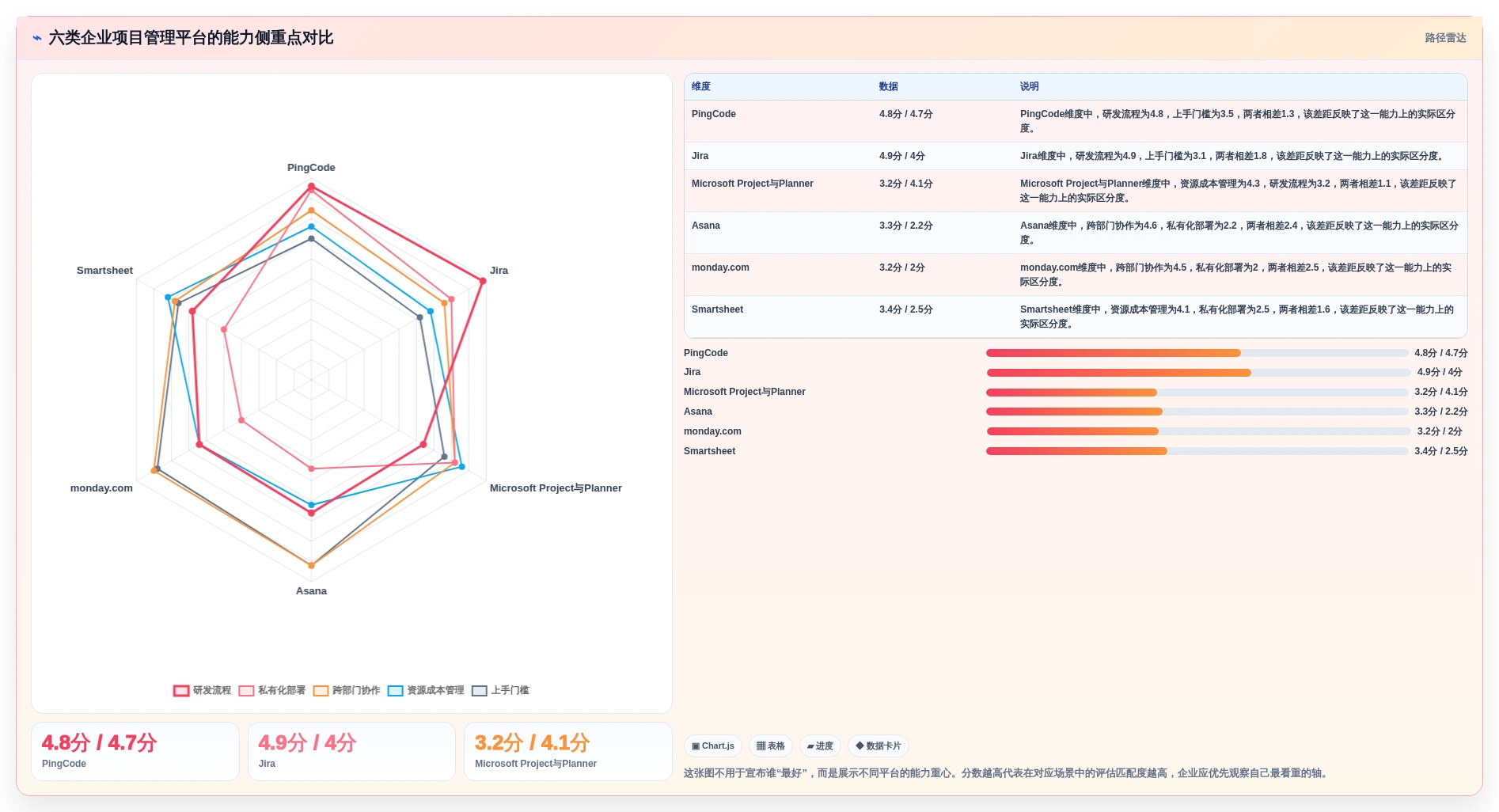Click the PingCode progress bar

pyautogui.click(x=1197, y=353)
